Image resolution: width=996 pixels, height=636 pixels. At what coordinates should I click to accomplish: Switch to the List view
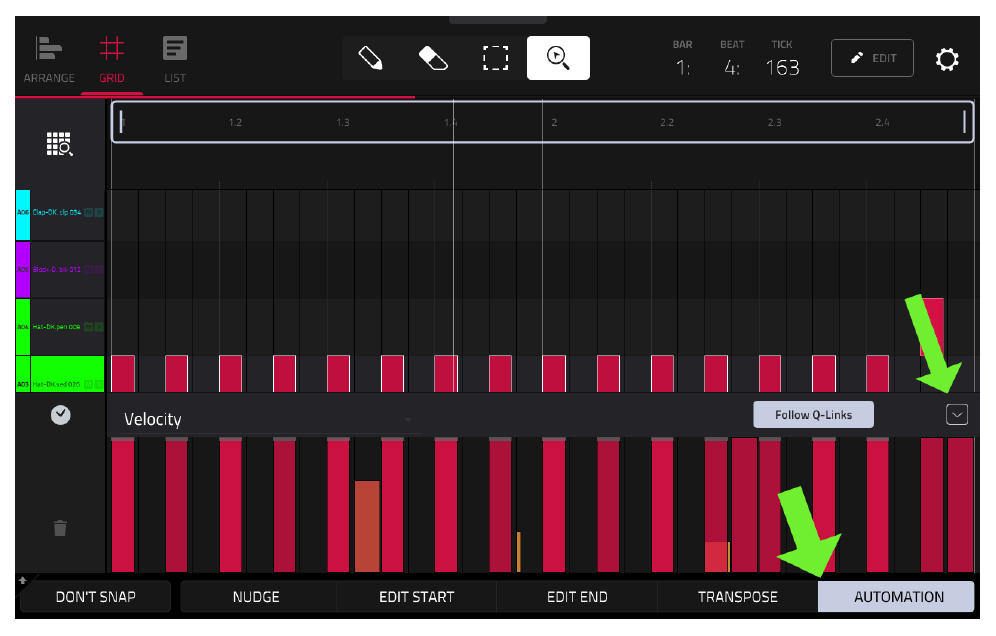coord(175,59)
